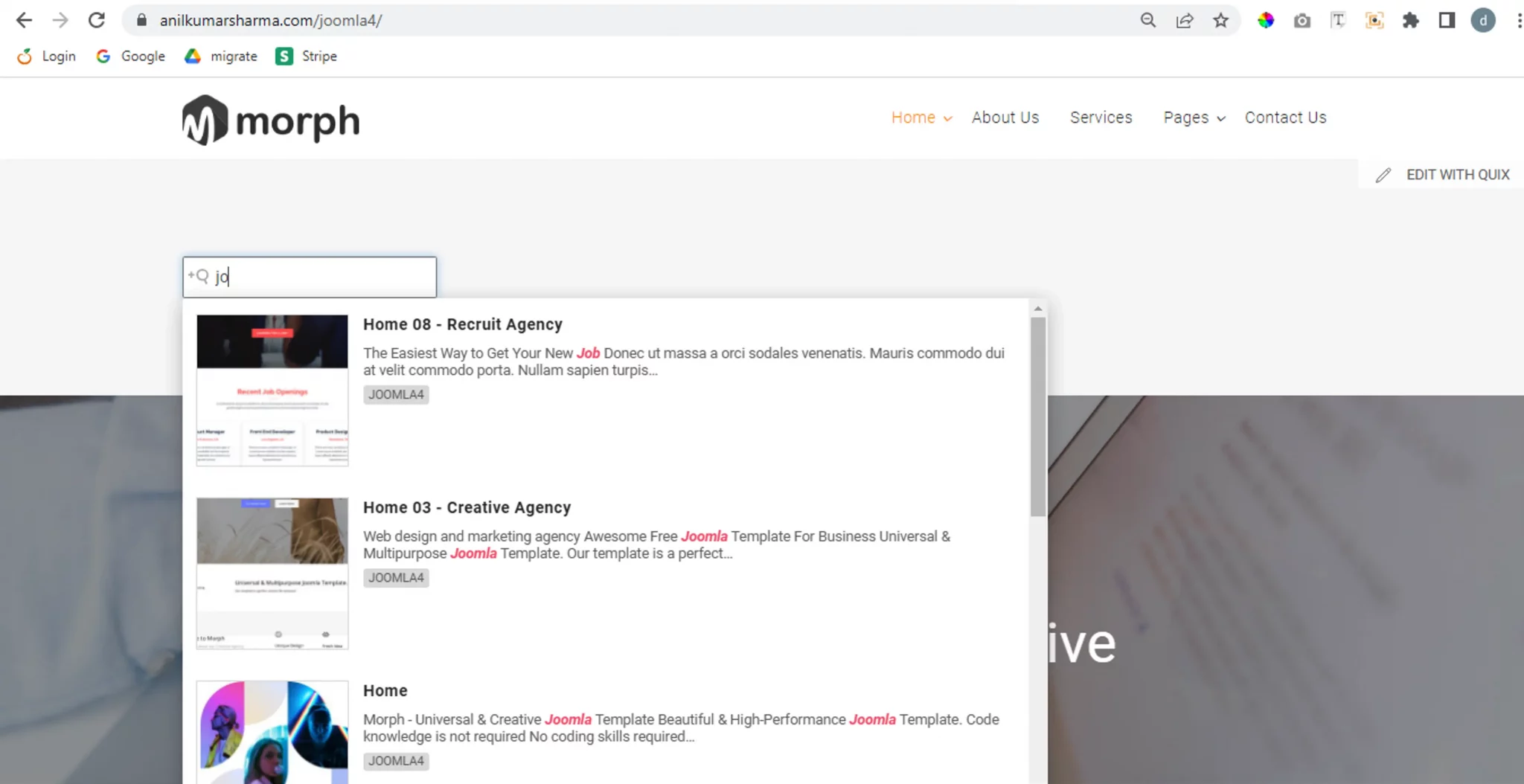Click the morph logo

(x=271, y=121)
